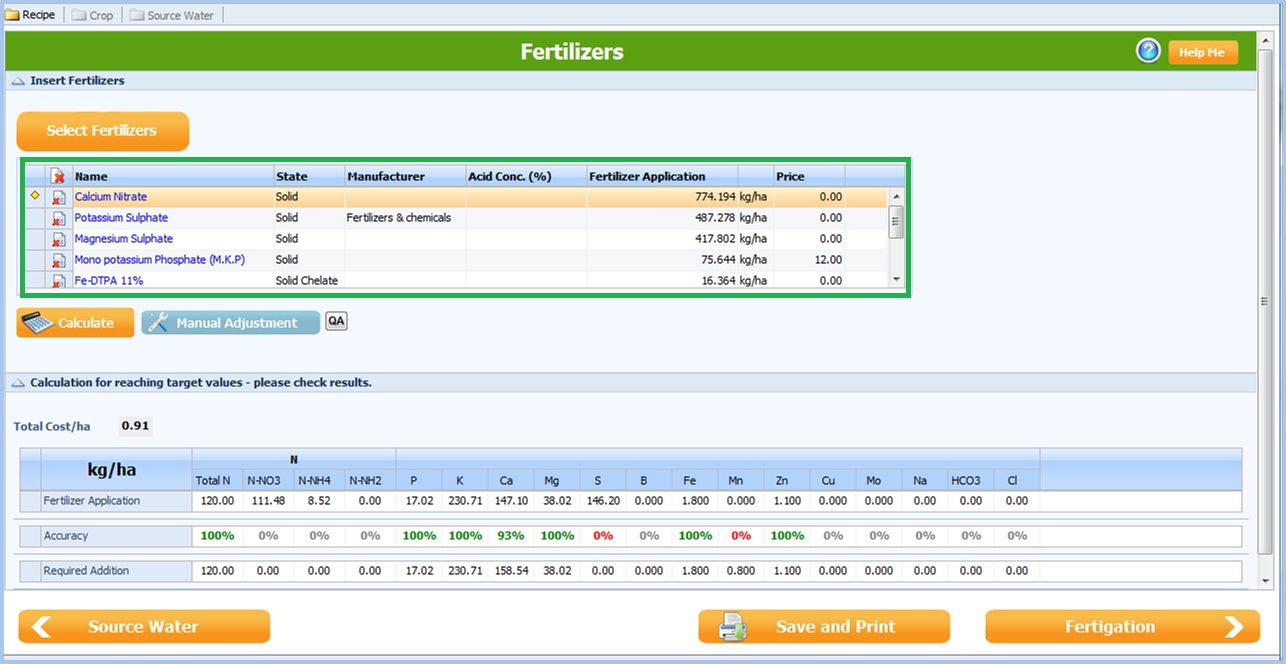Delete the Mono potassium Phosphate row icon
Viewport: 1286px width, 664px height.
tap(59, 261)
